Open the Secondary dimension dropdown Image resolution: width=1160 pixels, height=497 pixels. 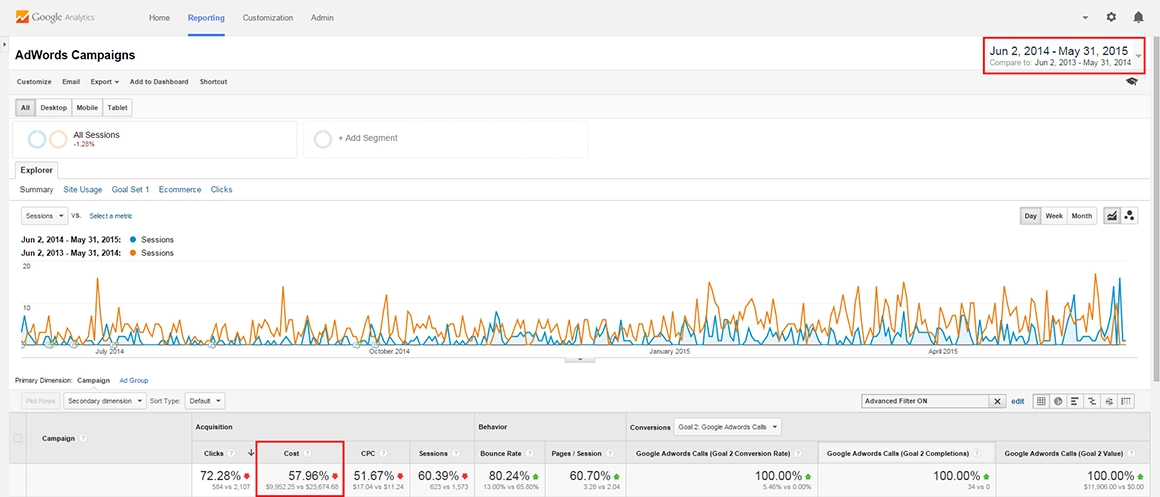click(104, 401)
